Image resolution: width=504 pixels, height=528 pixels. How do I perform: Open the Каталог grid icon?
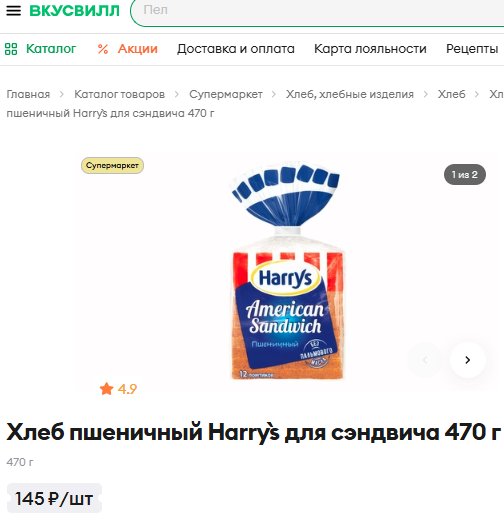point(11,49)
